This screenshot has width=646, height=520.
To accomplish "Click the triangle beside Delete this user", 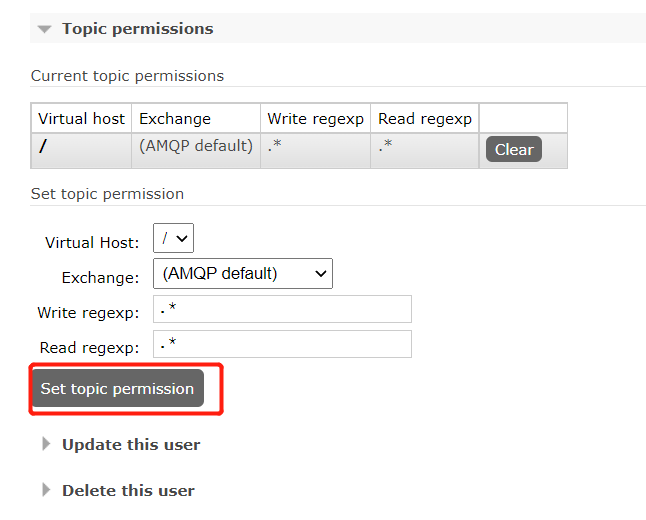I will 46,490.
